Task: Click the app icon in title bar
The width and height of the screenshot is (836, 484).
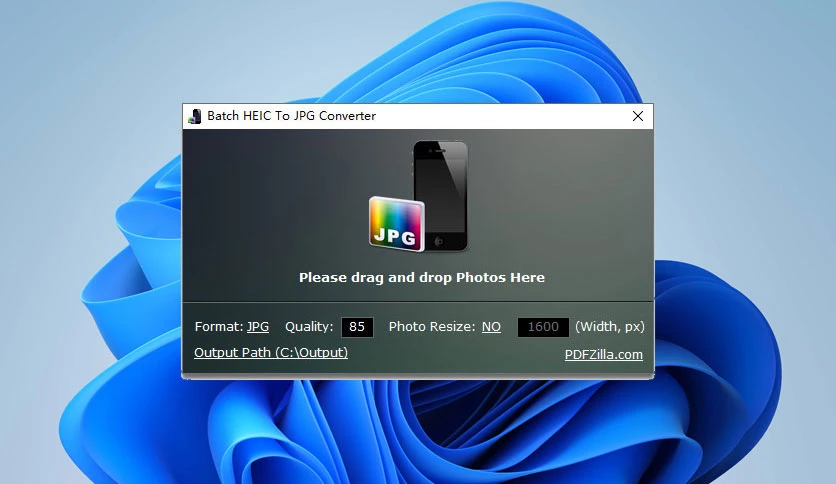Action: click(x=195, y=116)
